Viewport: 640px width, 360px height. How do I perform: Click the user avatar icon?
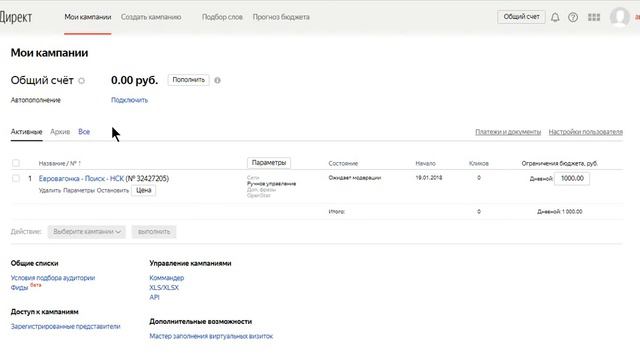tap(620, 17)
